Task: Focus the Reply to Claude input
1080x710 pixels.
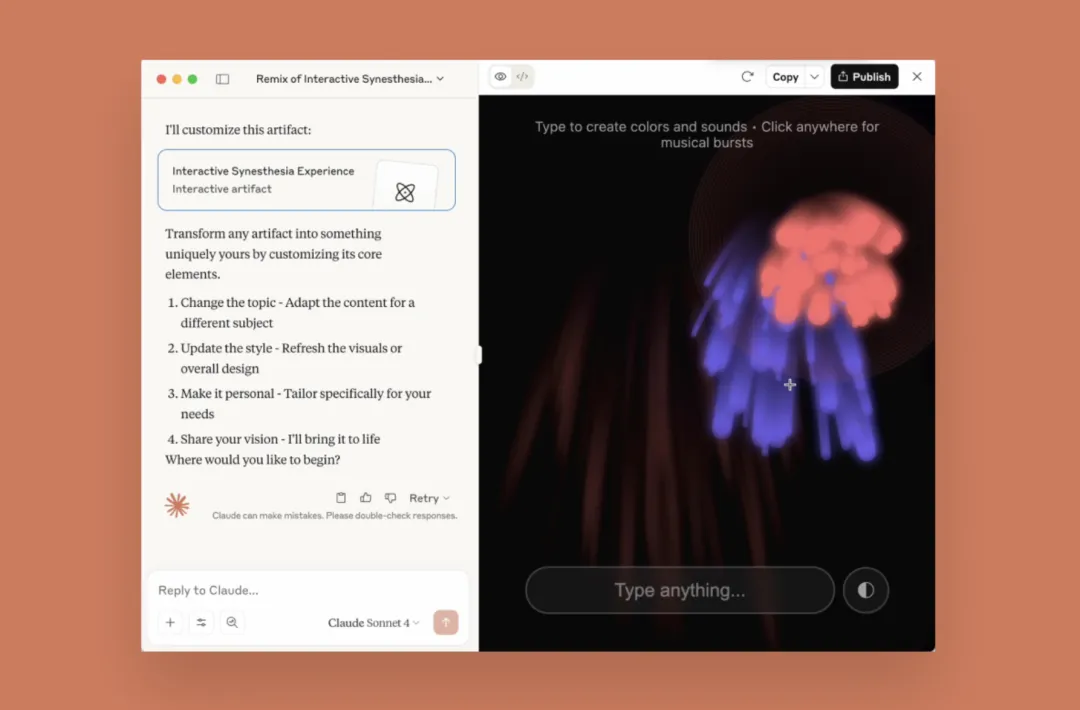Action: 308,590
